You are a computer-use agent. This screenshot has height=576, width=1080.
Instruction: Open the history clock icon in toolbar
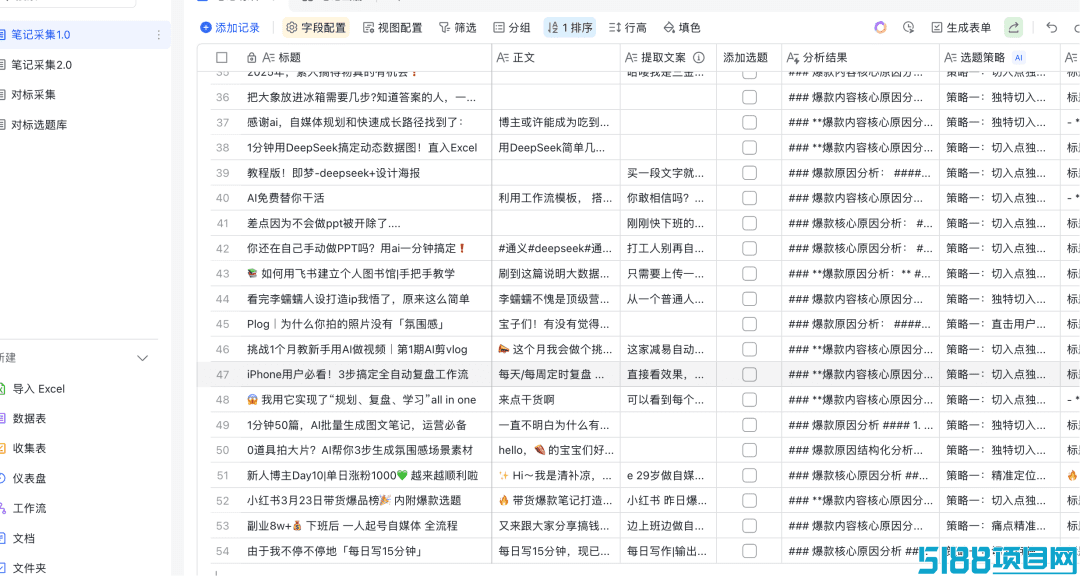[908, 28]
